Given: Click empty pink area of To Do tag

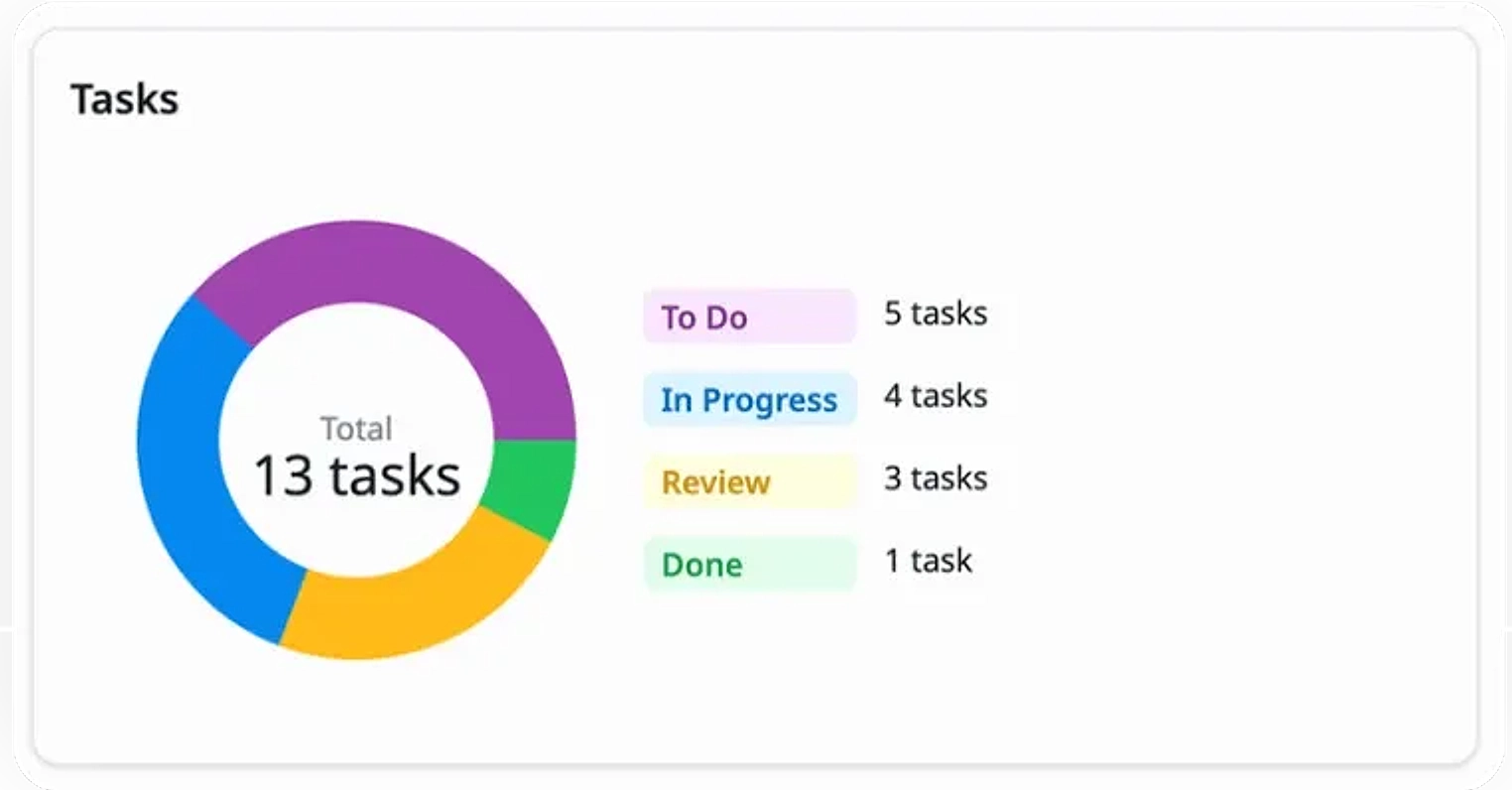Looking at the screenshot, I should coord(804,317).
